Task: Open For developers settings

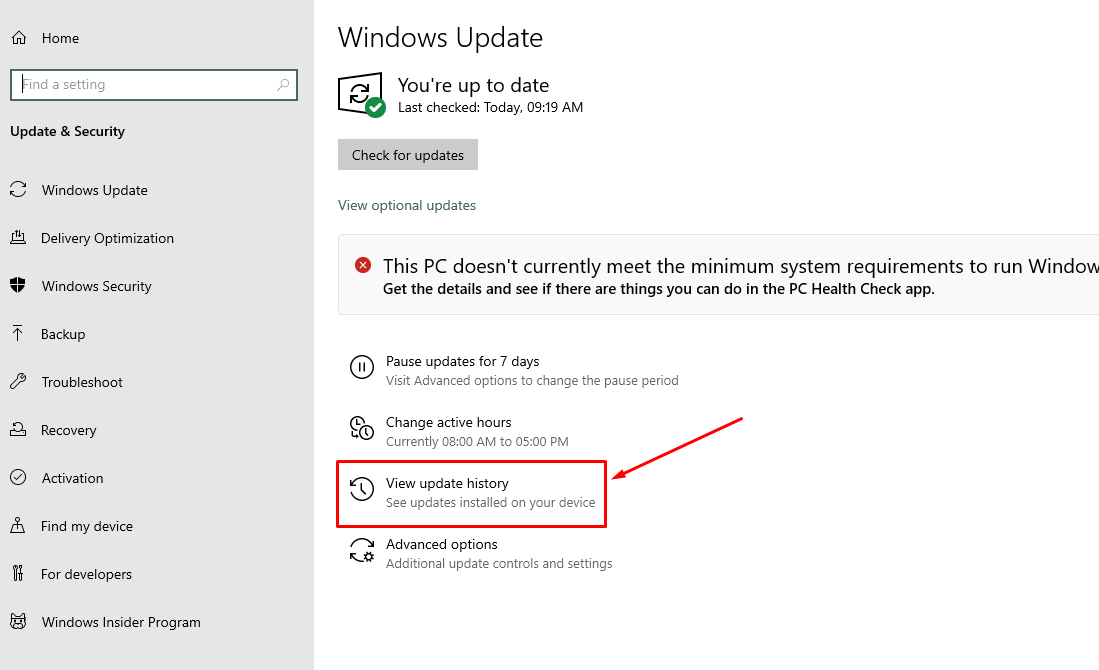Action: (86, 575)
